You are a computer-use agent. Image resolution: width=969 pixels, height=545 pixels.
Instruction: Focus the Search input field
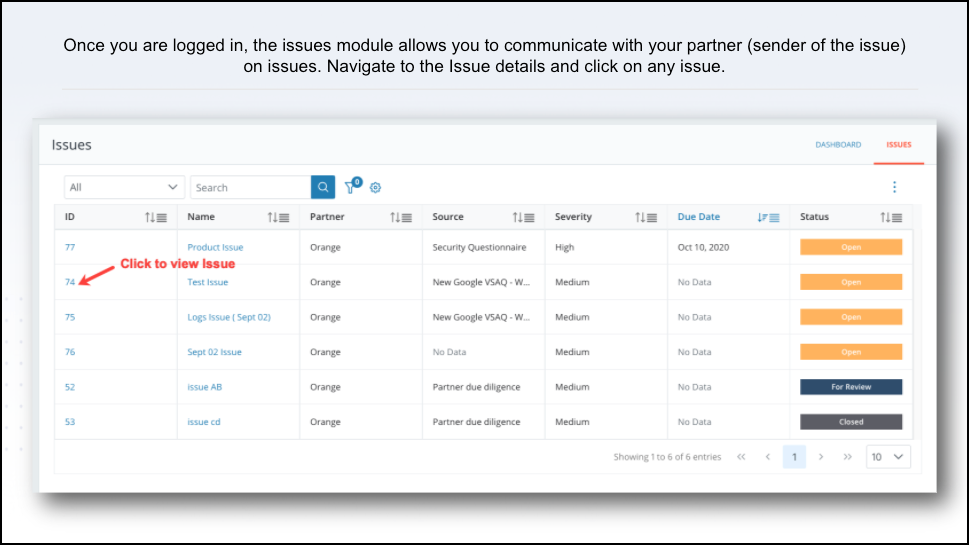[x=251, y=187]
